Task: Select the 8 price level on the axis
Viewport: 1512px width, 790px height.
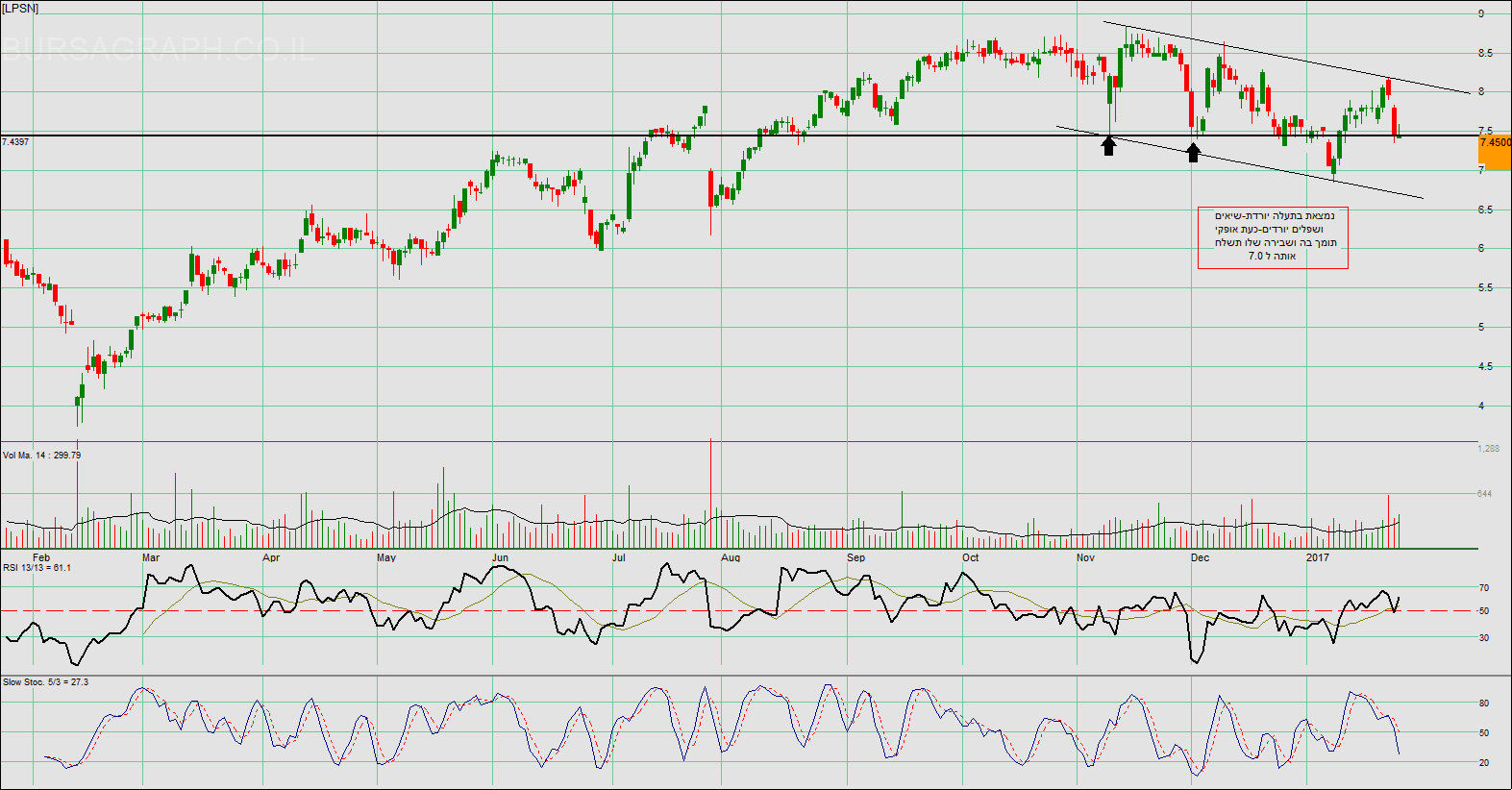Action: tap(1481, 92)
